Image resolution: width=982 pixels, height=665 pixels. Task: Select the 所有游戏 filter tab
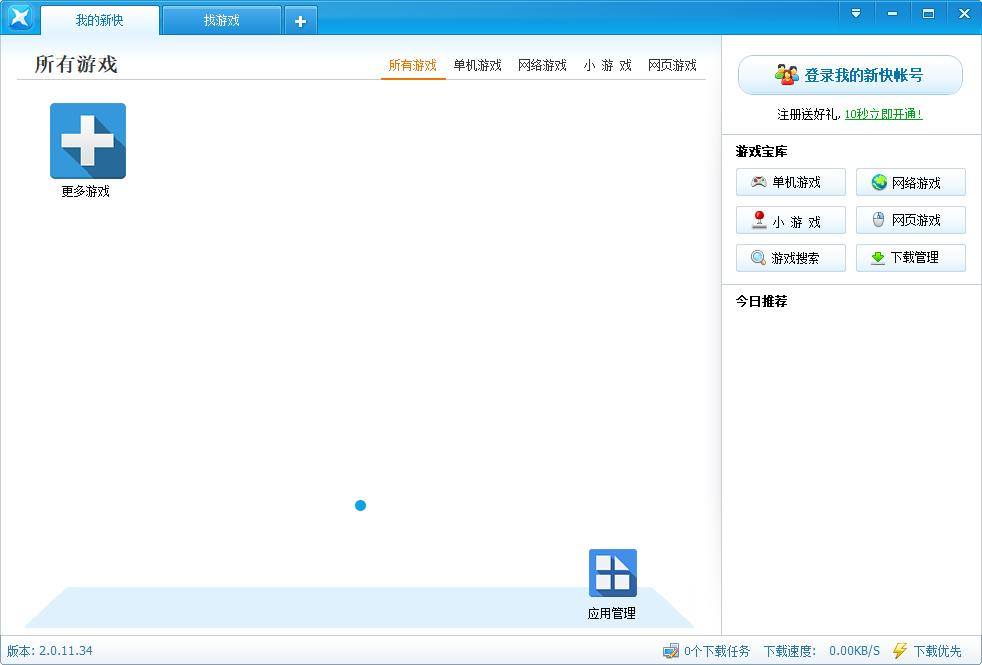click(412, 65)
